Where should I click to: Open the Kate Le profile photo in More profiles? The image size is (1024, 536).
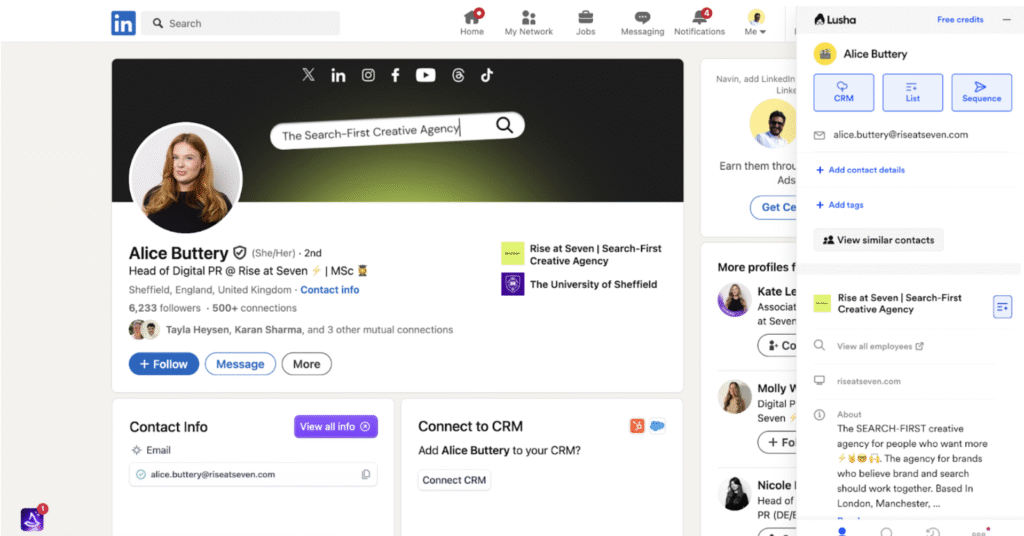[734, 300]
